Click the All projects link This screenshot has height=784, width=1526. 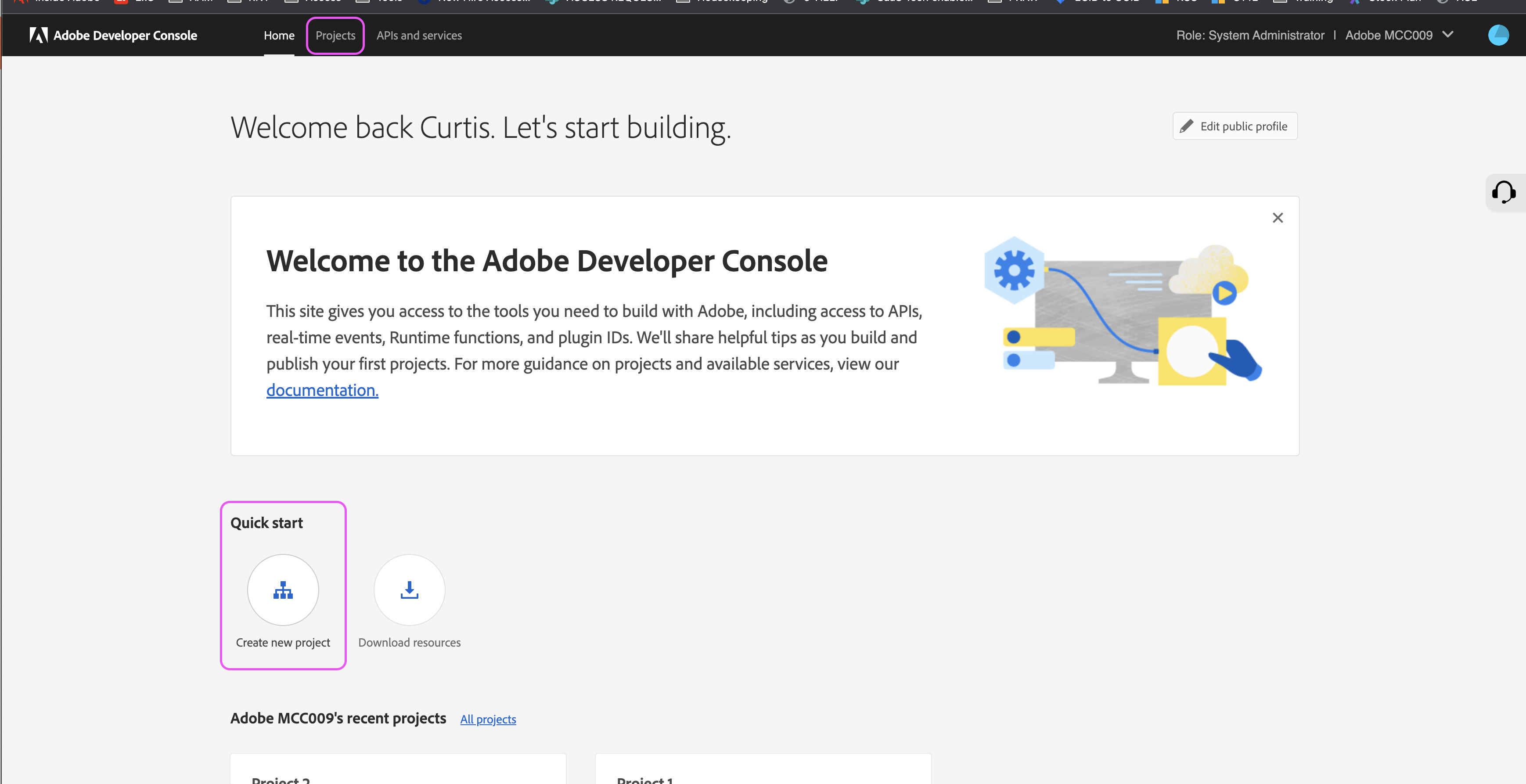[x=488, y=719]
